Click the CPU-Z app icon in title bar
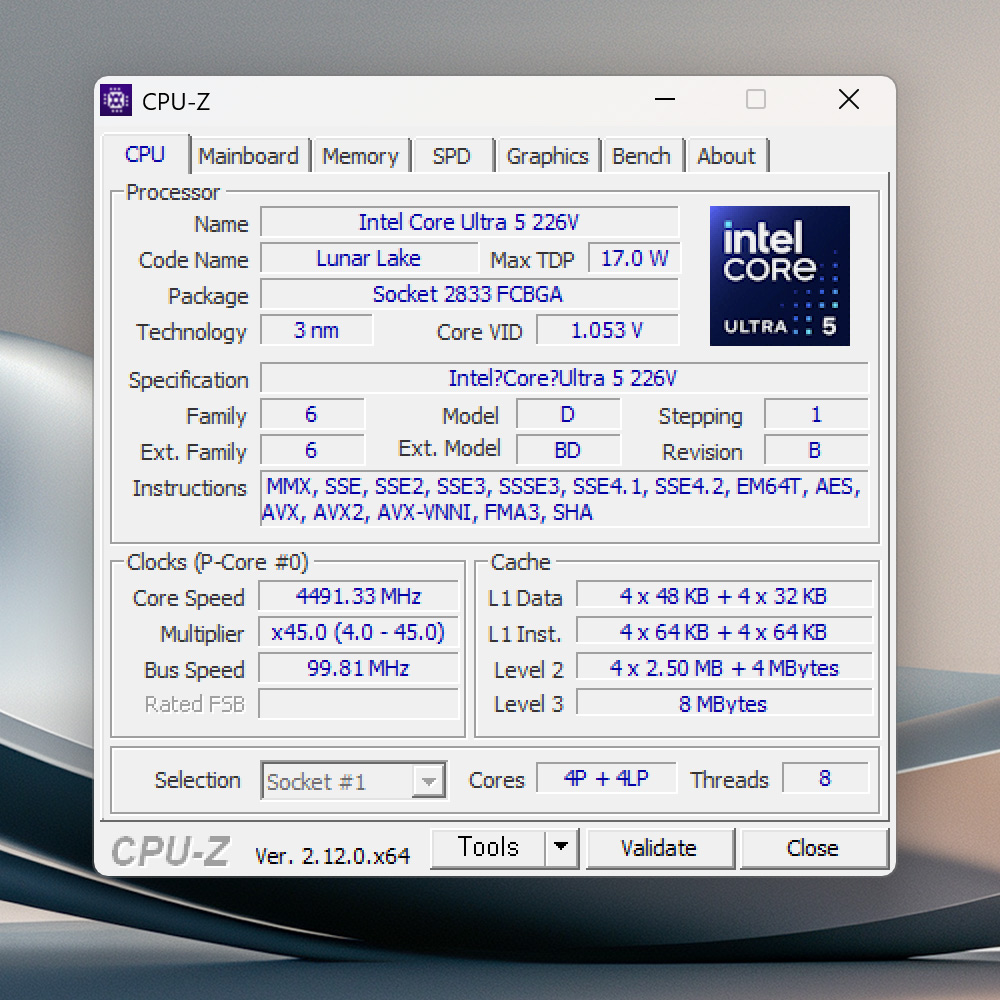Image resolution: width=1000 pixels, height=1000 pixels. pyautogui.click(x=116, y=100)
